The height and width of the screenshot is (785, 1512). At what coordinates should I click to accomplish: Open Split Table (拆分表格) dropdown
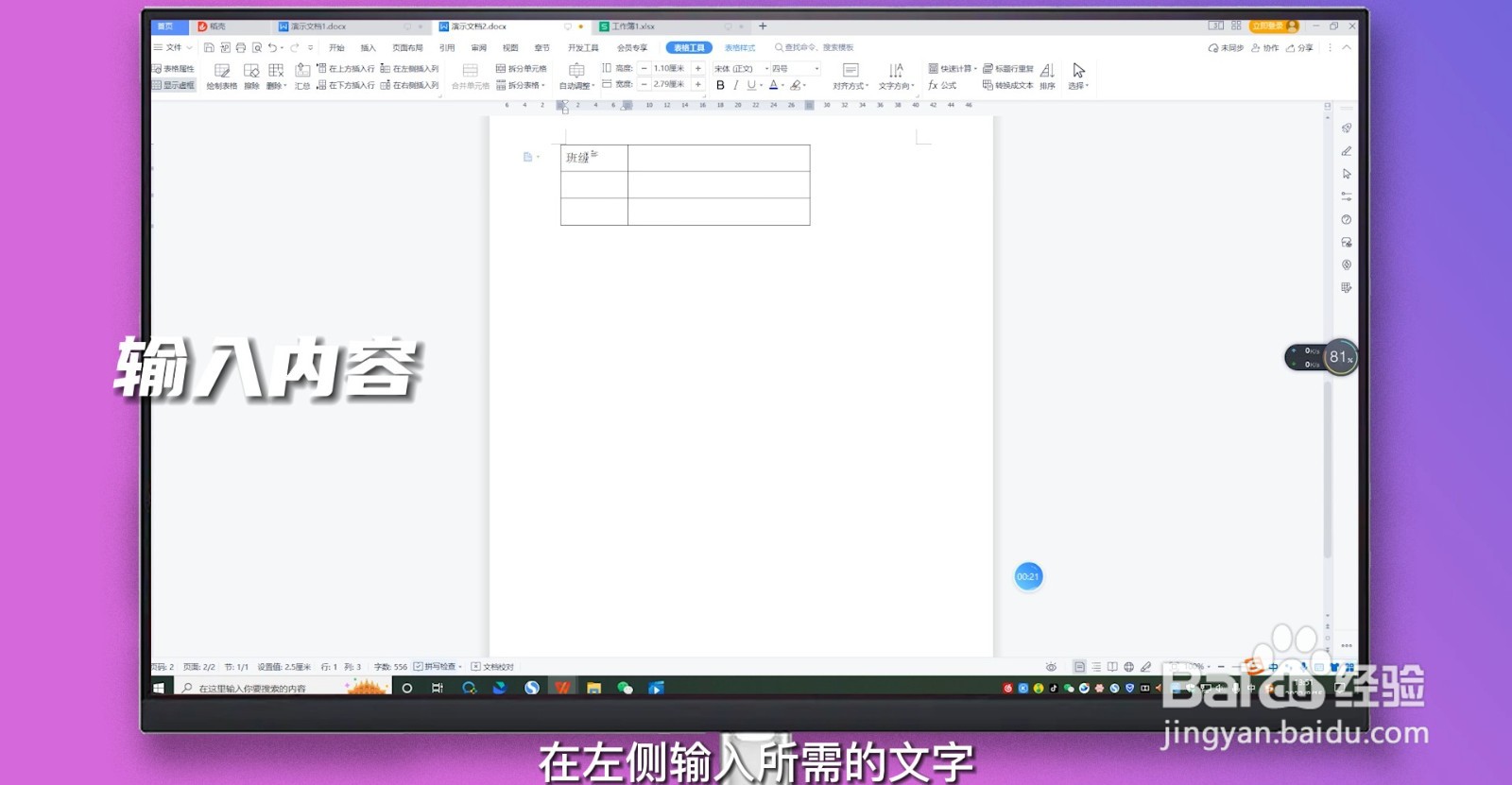point(521,85)
